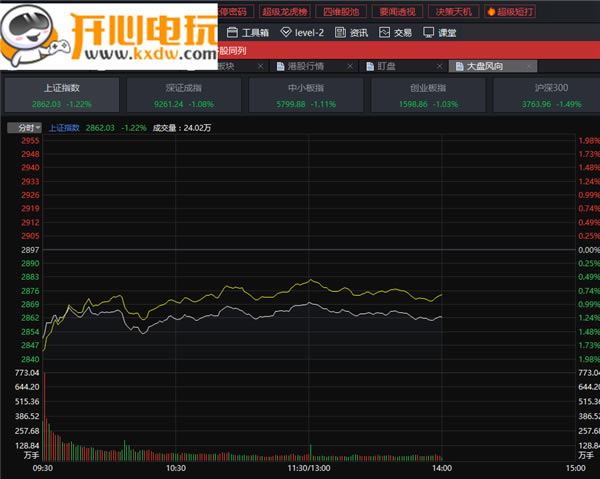Click the 四维股池 button
The image size is (600, 479).
(x=343, y=12)
